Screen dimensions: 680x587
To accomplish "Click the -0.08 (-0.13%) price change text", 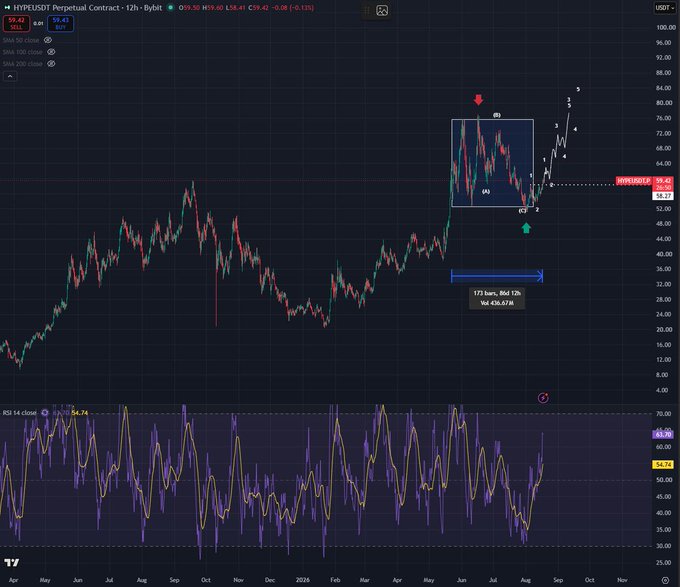I will (x=293, y=8).
